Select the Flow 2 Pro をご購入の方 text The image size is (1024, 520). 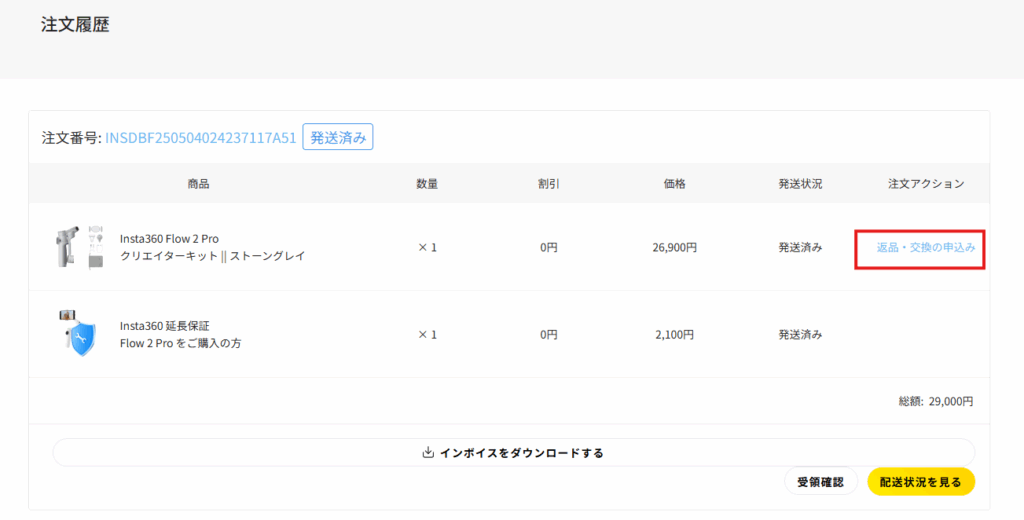click(x=180, y=343)
